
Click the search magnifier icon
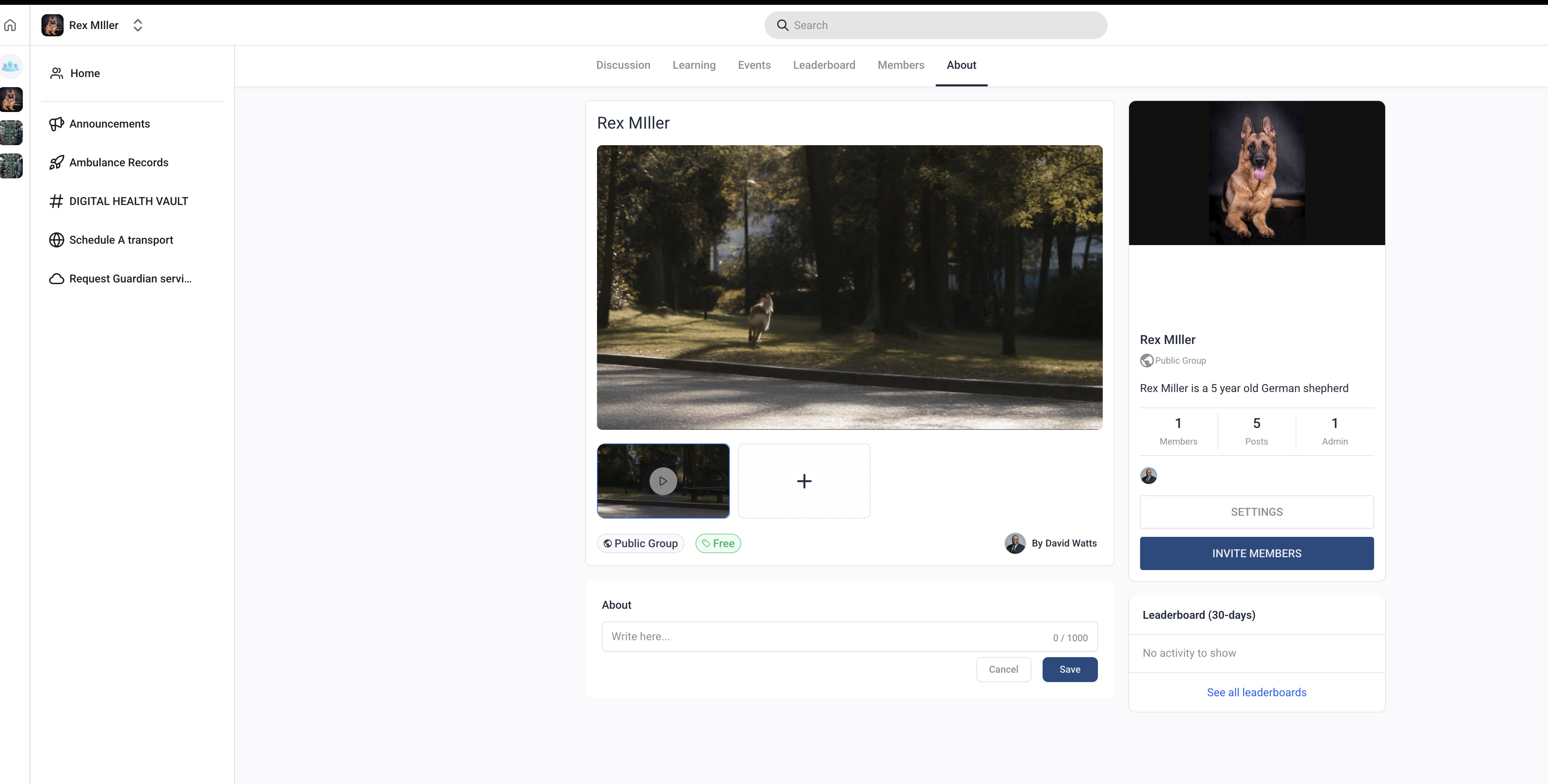(782, 25)
